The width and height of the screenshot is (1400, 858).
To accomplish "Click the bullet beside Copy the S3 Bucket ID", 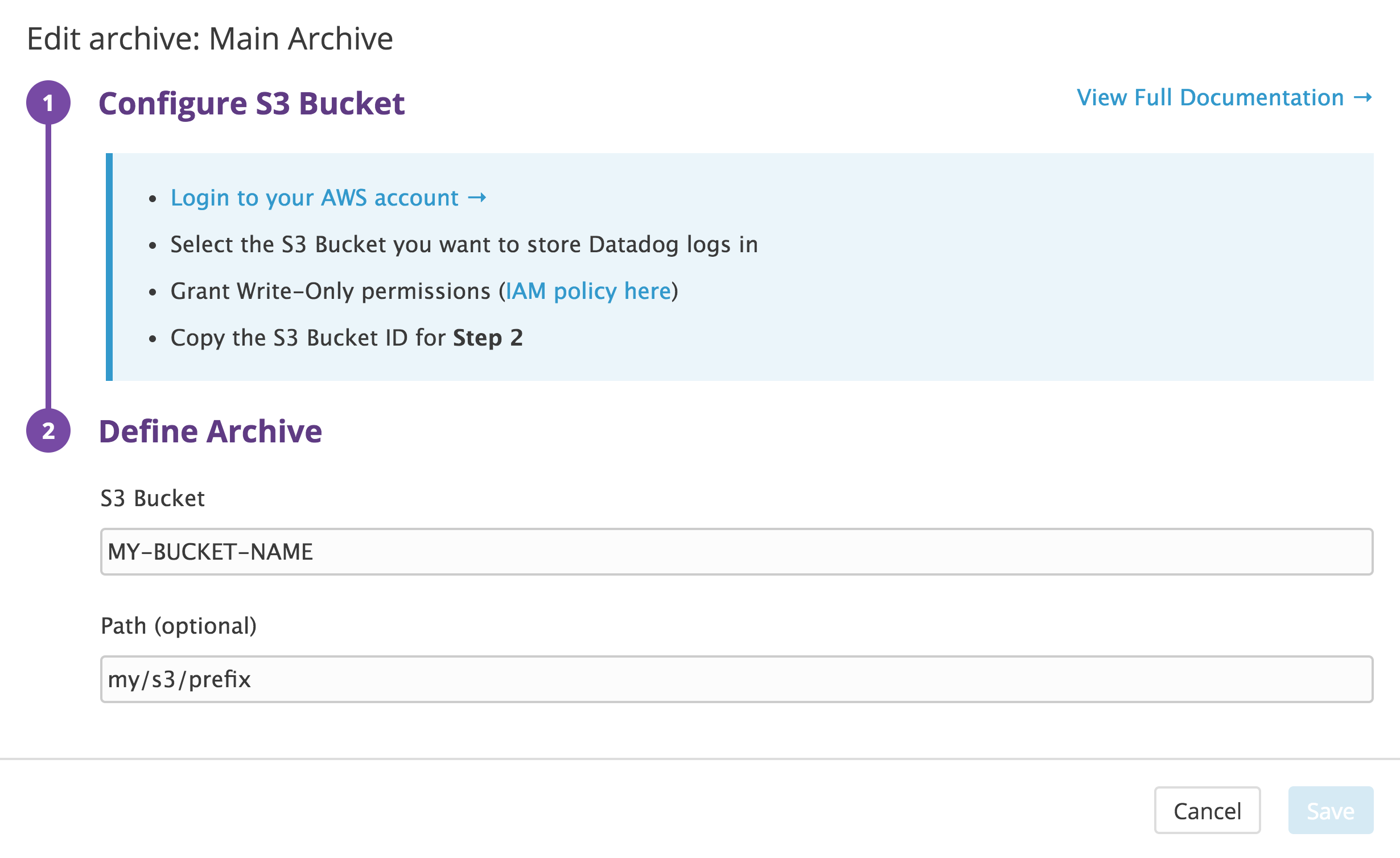I will click(x=153, y=338).
